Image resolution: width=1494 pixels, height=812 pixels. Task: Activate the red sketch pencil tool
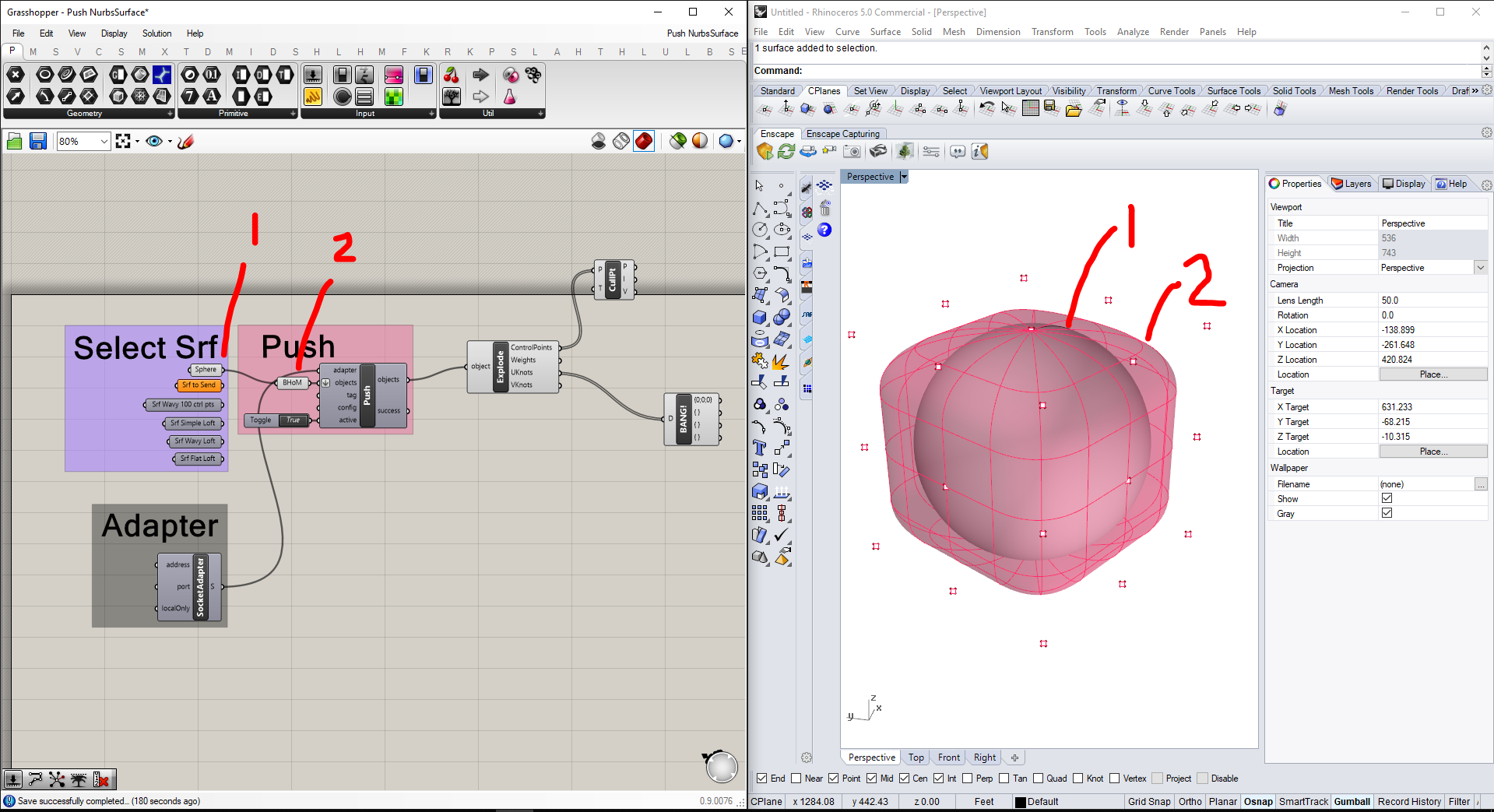(x=185, y=141)
